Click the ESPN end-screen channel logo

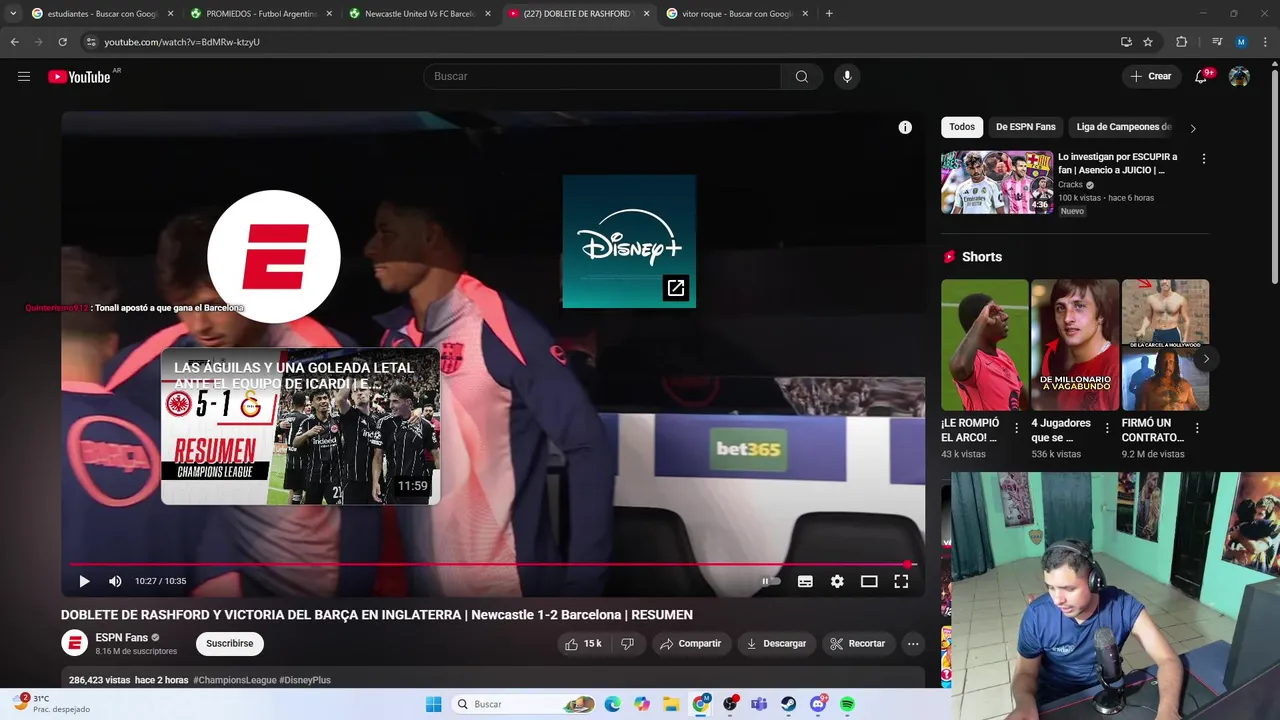[274, 257]
